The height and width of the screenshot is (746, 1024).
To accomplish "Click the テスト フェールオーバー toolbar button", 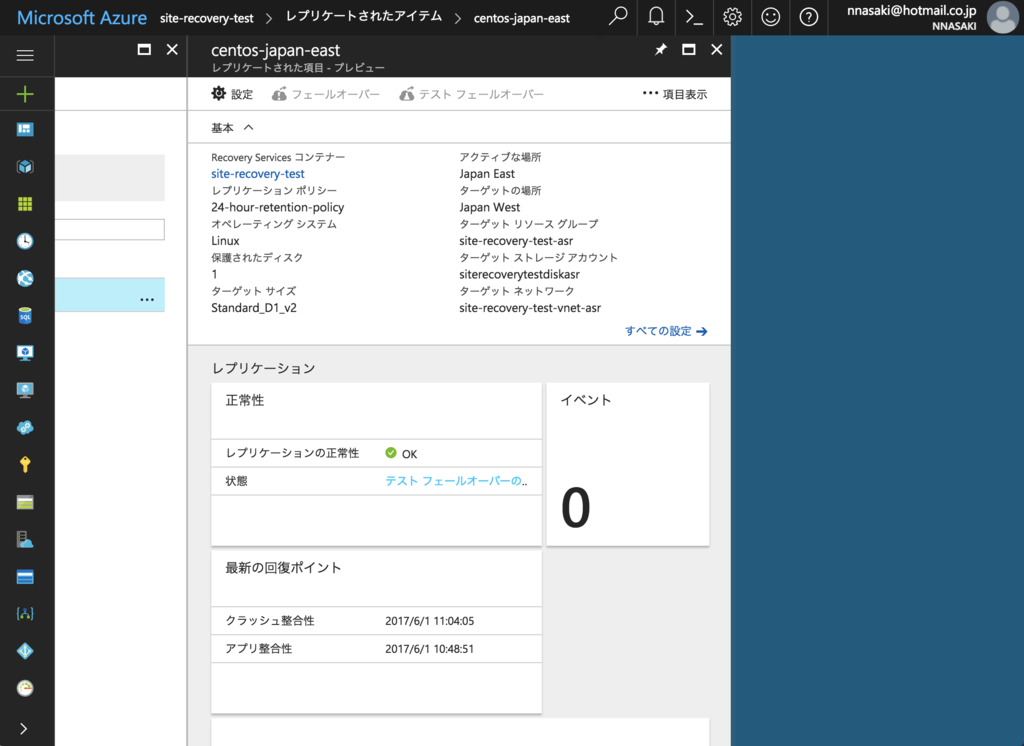I will click(471, 94).
